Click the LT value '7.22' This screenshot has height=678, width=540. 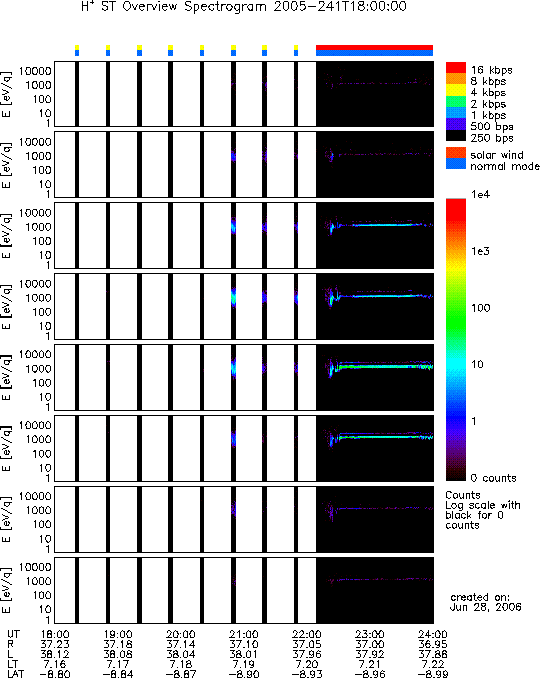pyautogui.click(x=432, y=664)
